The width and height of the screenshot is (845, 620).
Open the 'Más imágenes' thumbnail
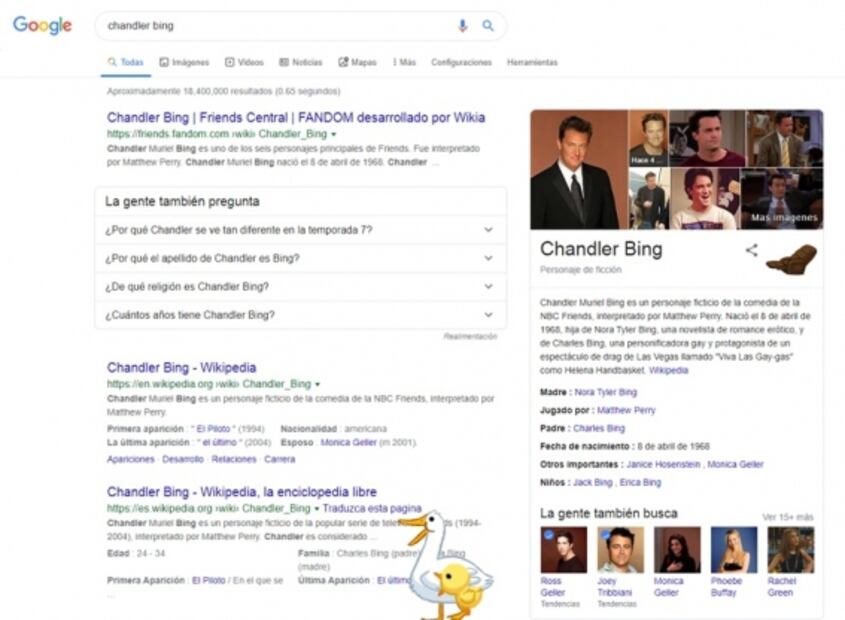pos(783,199)
